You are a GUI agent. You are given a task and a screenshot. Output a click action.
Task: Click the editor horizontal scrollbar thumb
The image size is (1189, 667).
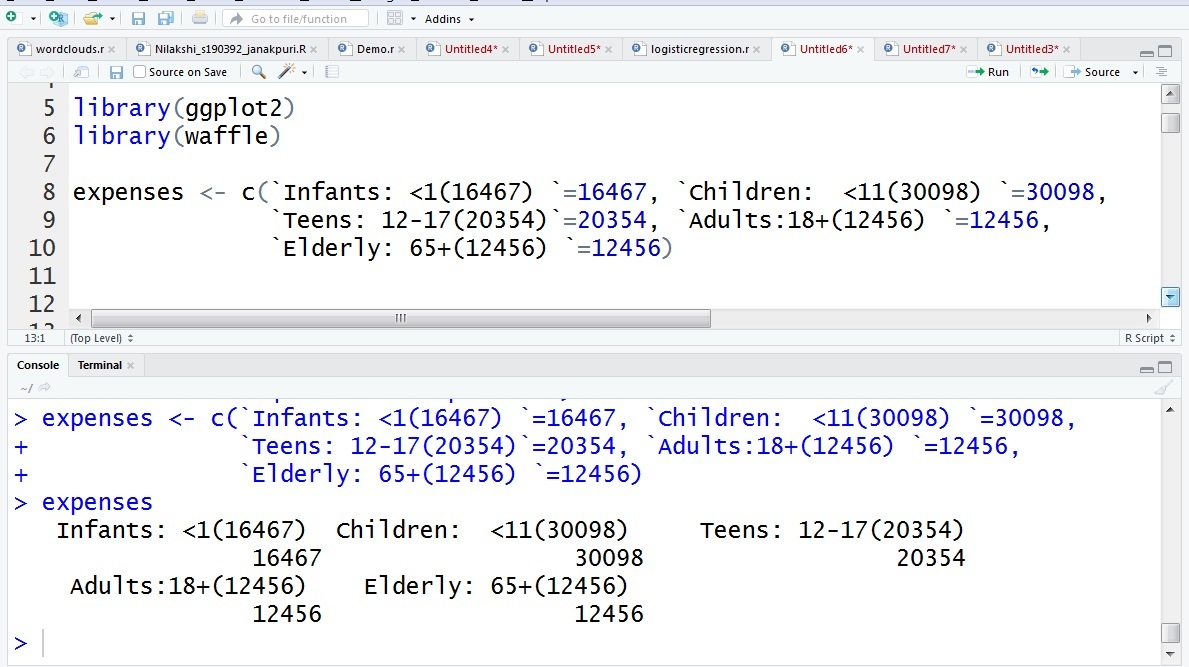click(x=400, y=318)
